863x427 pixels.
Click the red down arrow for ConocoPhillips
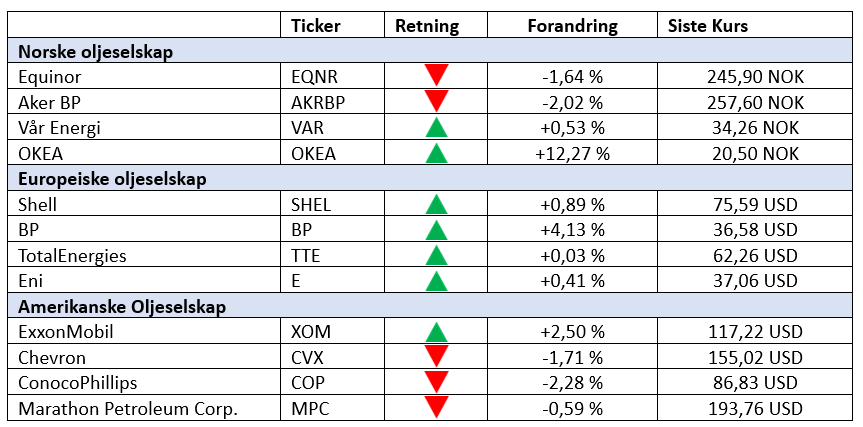[x=435, y=382]
